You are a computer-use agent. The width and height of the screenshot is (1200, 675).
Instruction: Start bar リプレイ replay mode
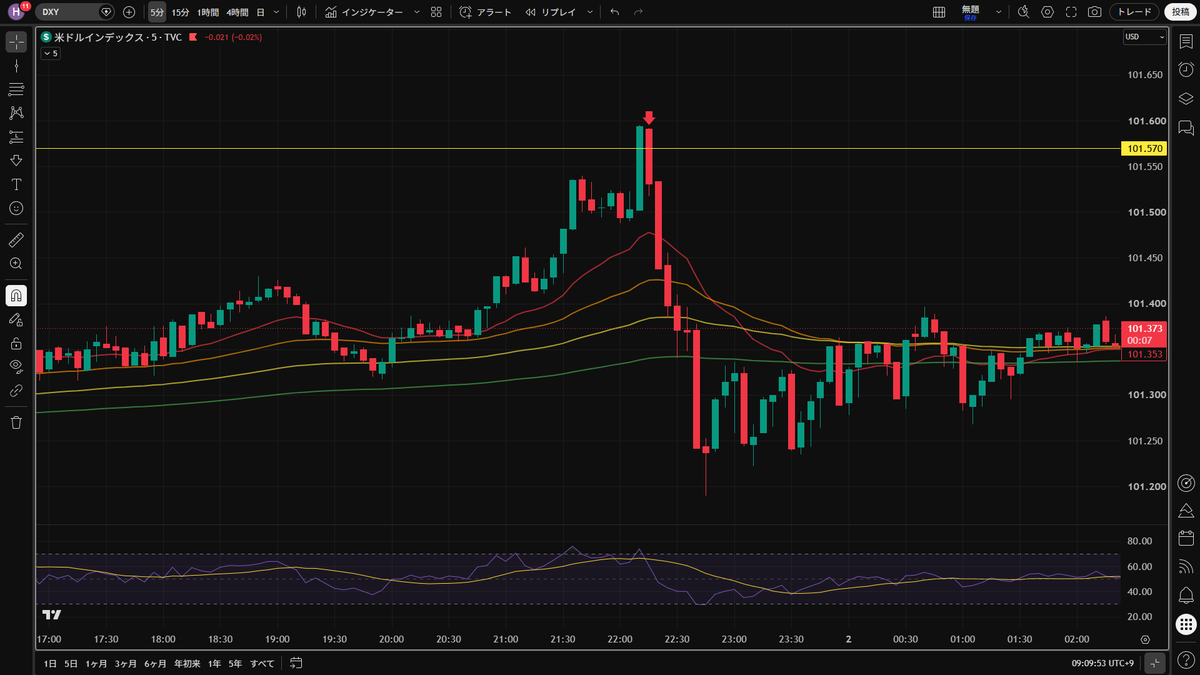(552, 12)
